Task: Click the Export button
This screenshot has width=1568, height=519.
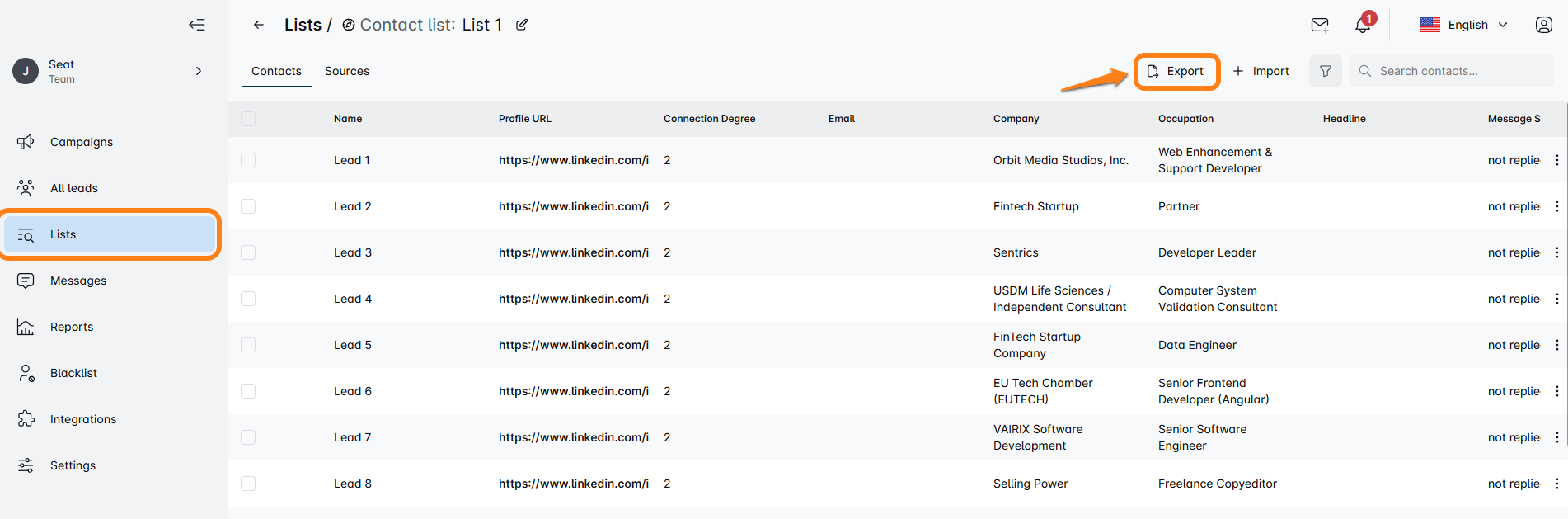Action: click(x=1176, y=71)
